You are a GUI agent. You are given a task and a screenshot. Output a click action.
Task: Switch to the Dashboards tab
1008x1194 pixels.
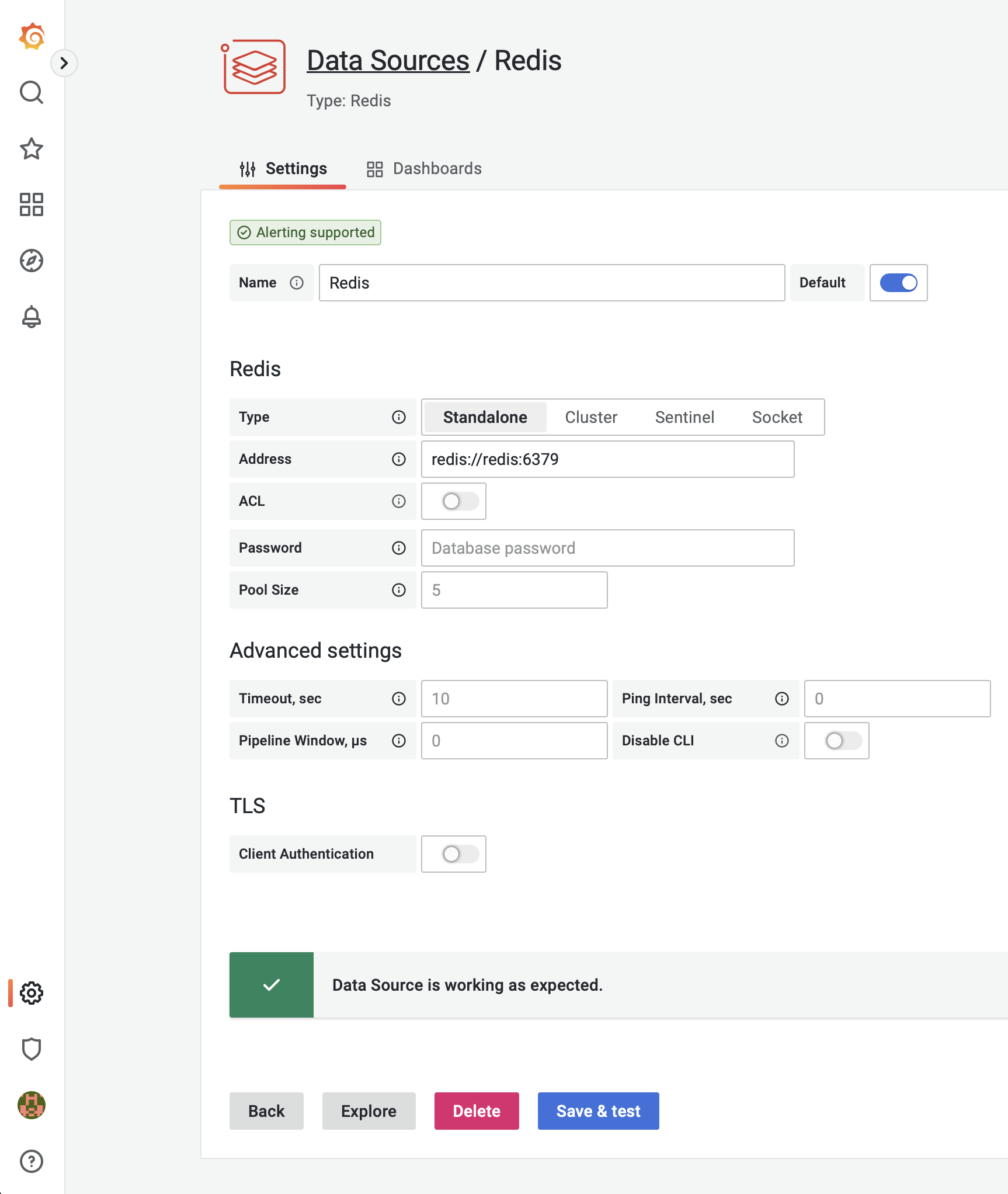[x=424, y=169]
